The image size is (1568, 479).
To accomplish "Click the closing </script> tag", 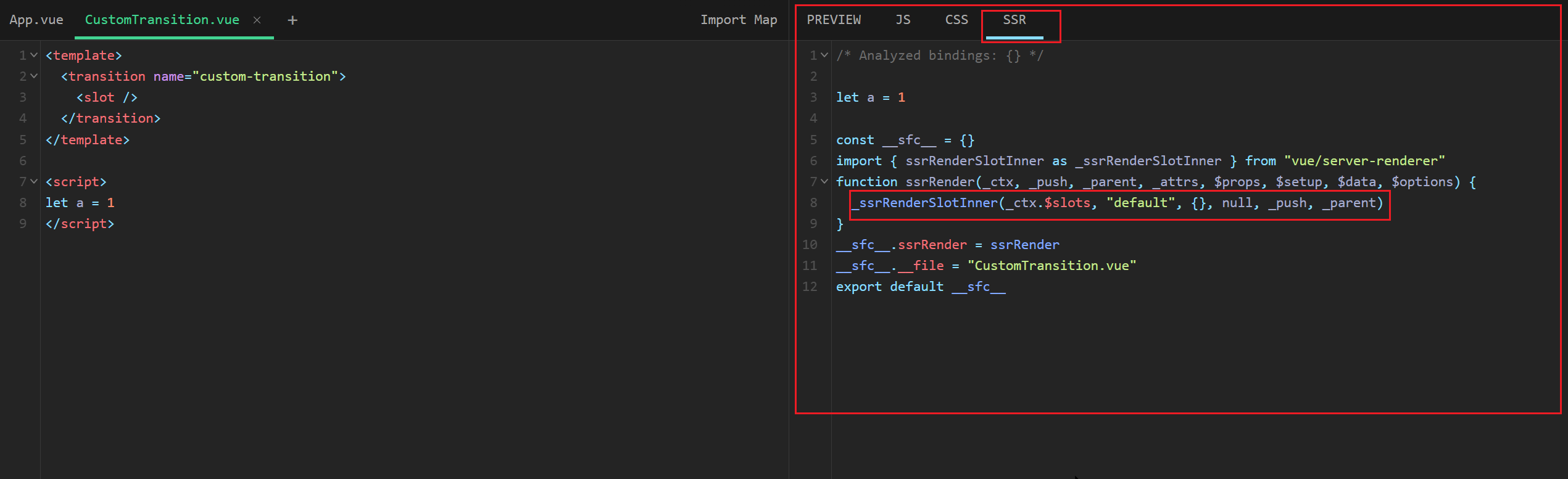I will point(80,224).
